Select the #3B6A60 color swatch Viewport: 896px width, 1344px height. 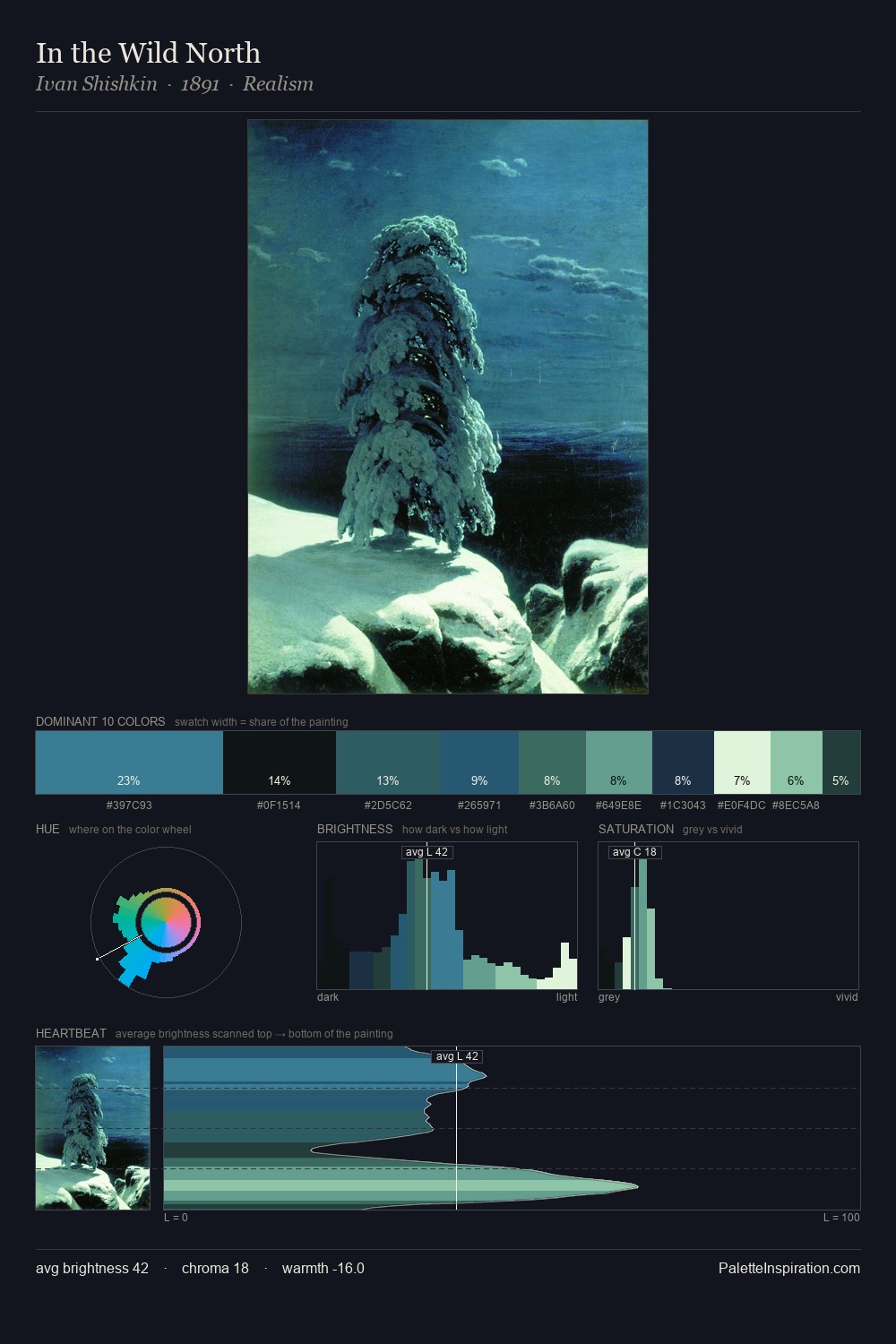[x=552, y=762]
